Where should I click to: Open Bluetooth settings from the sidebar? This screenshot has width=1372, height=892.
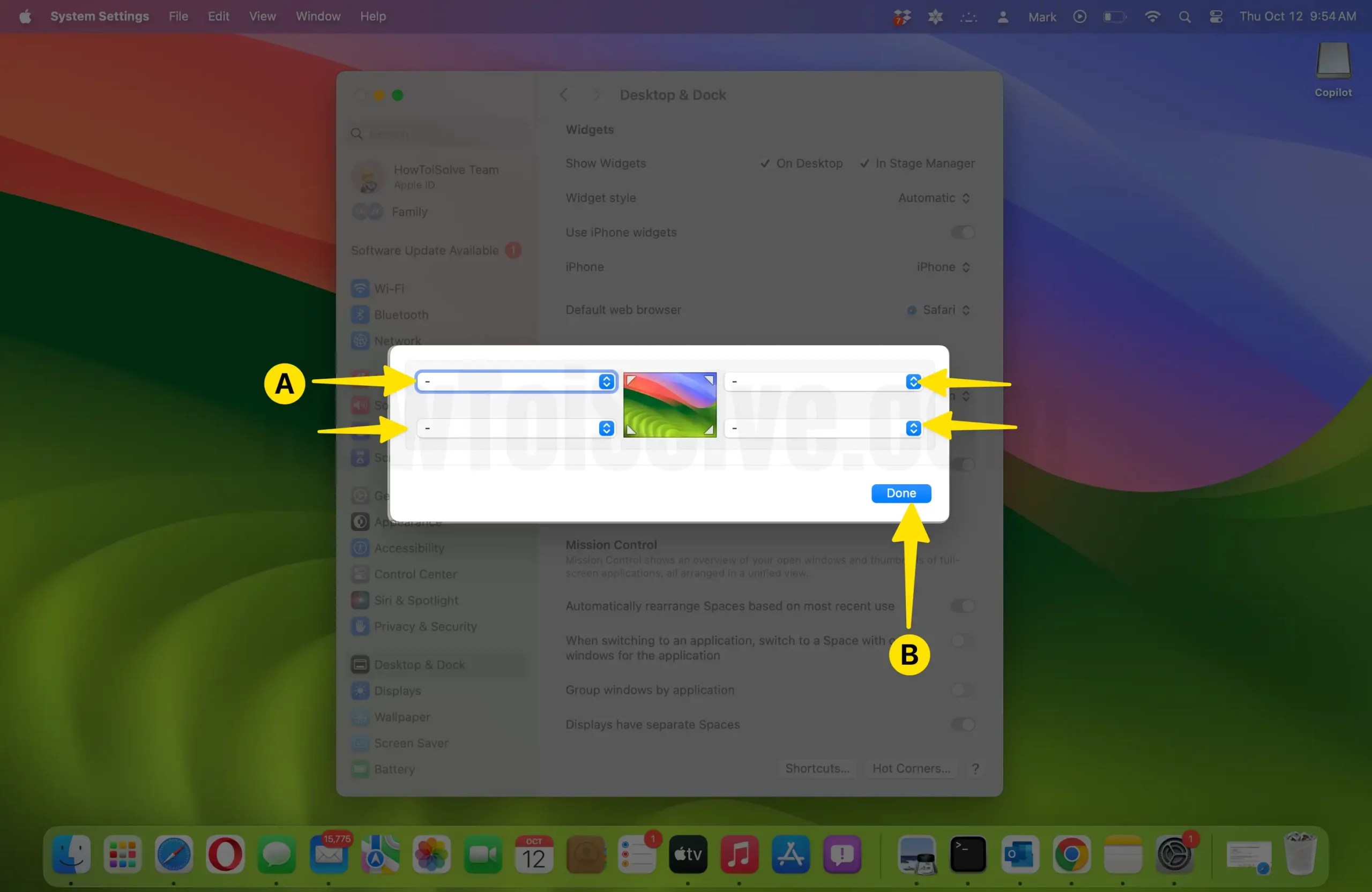click(x=401, y=314)
